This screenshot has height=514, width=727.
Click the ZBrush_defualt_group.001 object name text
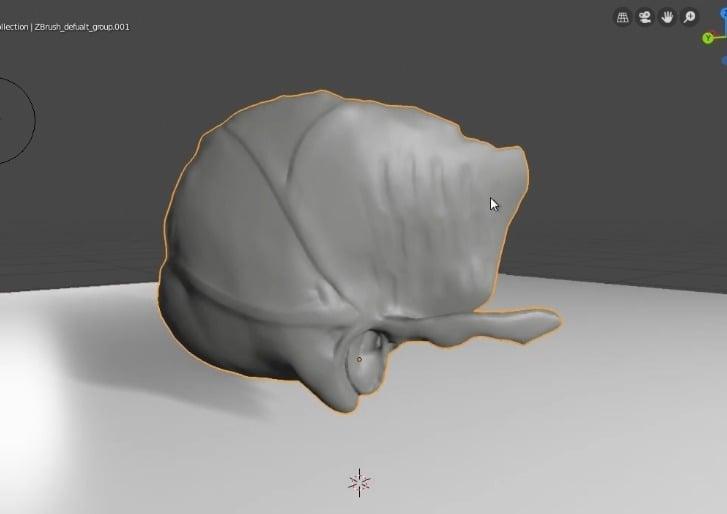click(x=82, y=27)
